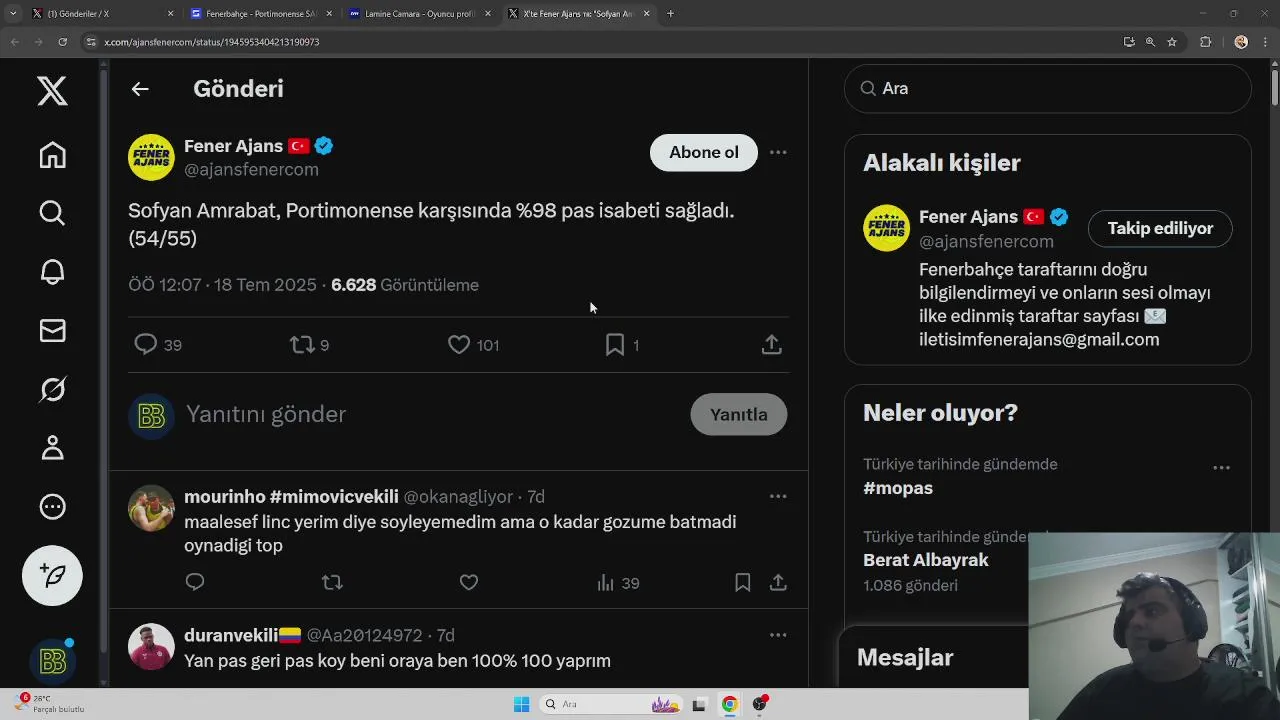Open the BB account avatar in the sidebar

52,661
